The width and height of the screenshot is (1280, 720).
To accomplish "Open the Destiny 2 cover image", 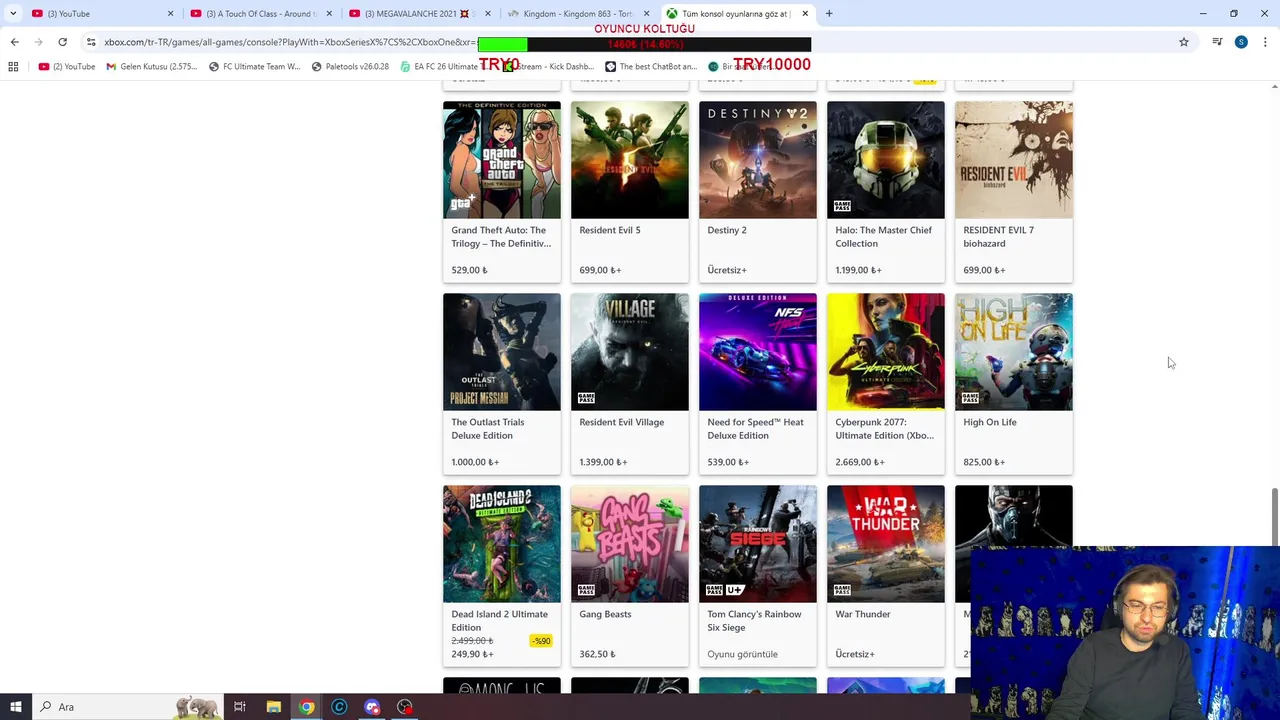I will tap(758, 160).
